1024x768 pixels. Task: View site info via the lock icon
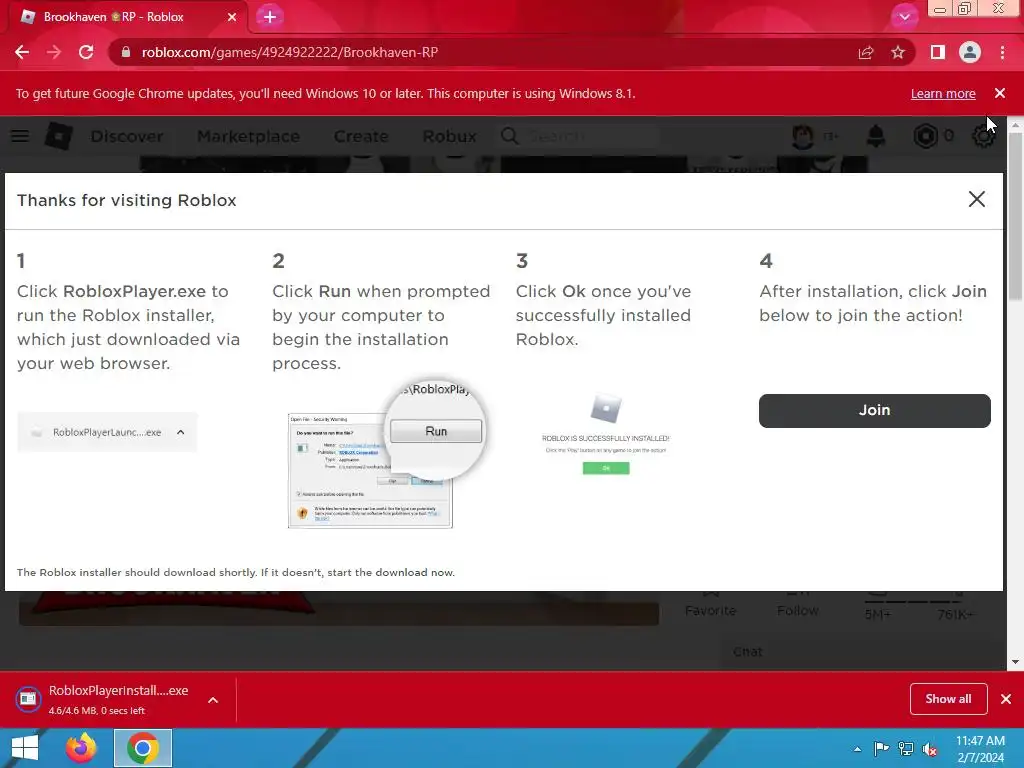coord(126,52)
